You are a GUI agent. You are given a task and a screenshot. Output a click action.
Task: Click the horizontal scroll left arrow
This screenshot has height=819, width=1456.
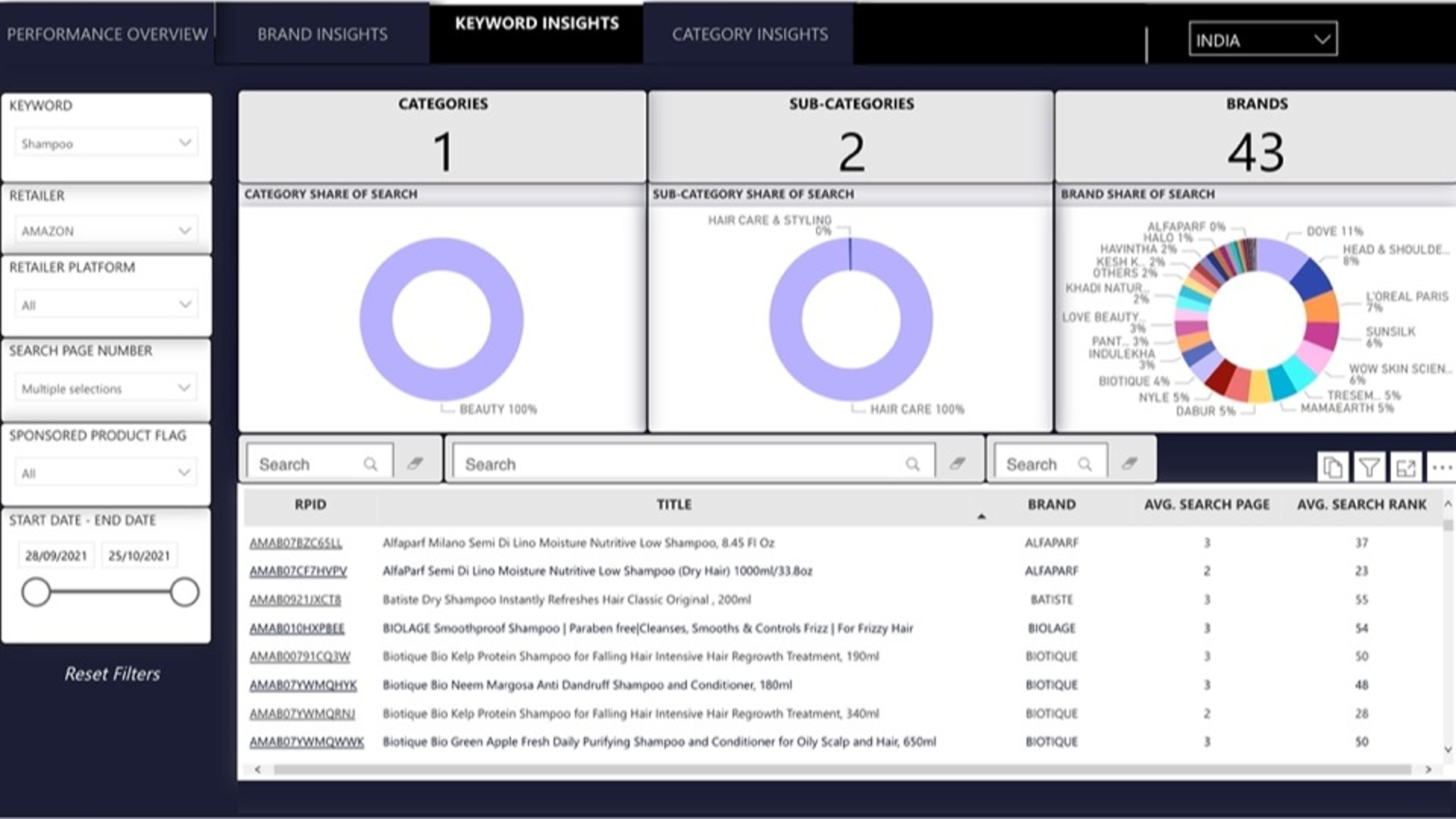(258, 770)
